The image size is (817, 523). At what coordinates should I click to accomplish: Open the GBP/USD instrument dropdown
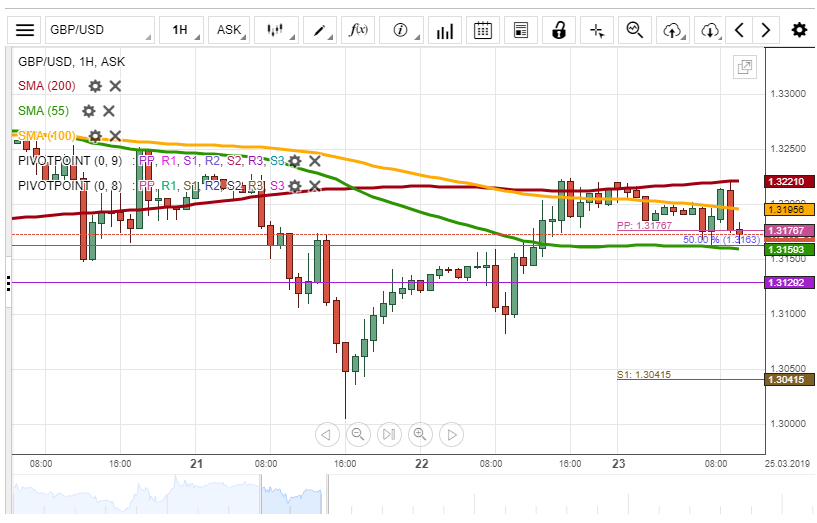100,30
